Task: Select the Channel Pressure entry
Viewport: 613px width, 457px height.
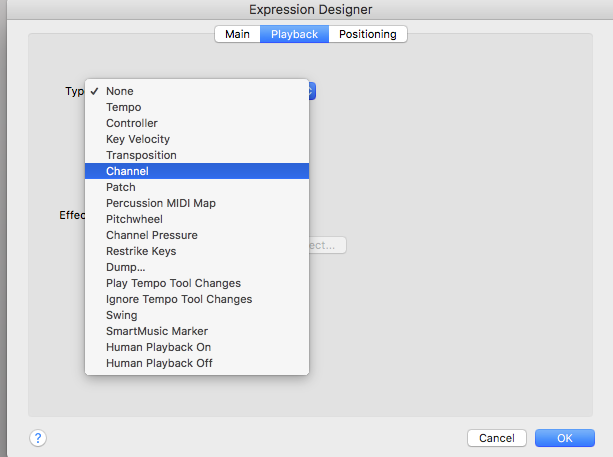Action: (152, 235)
